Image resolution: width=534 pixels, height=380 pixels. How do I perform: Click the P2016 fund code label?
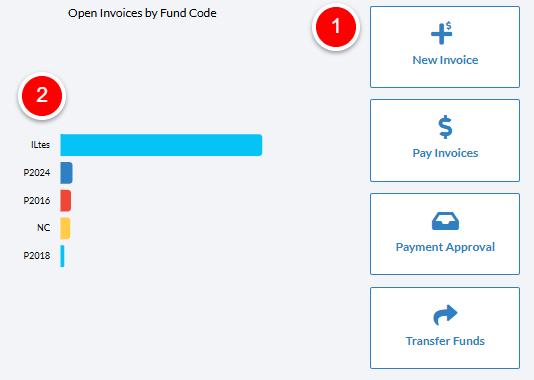[x=37, y=201]
